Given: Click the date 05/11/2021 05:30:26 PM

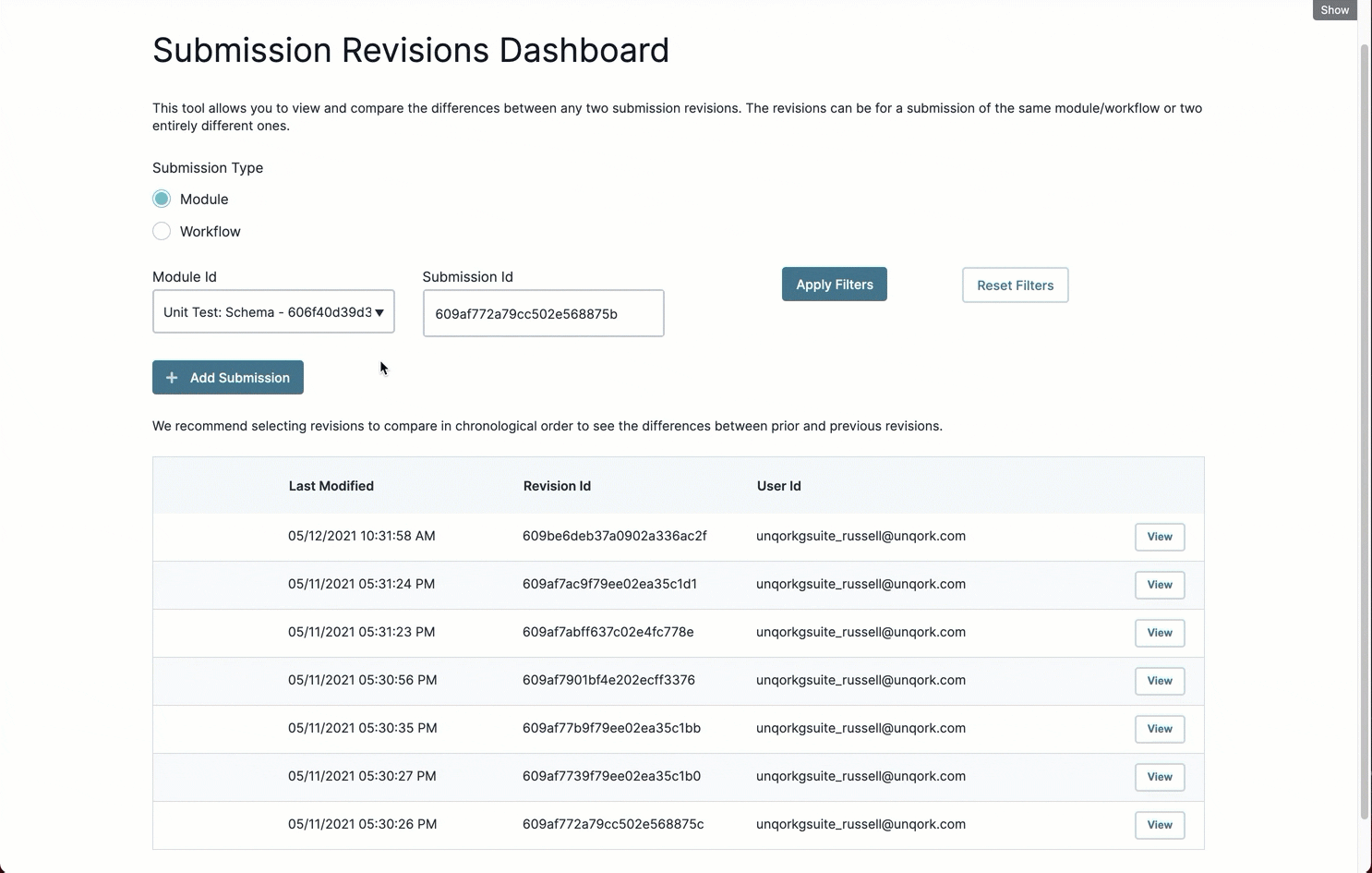Looking at the screenshot, I should coord(362,824).
